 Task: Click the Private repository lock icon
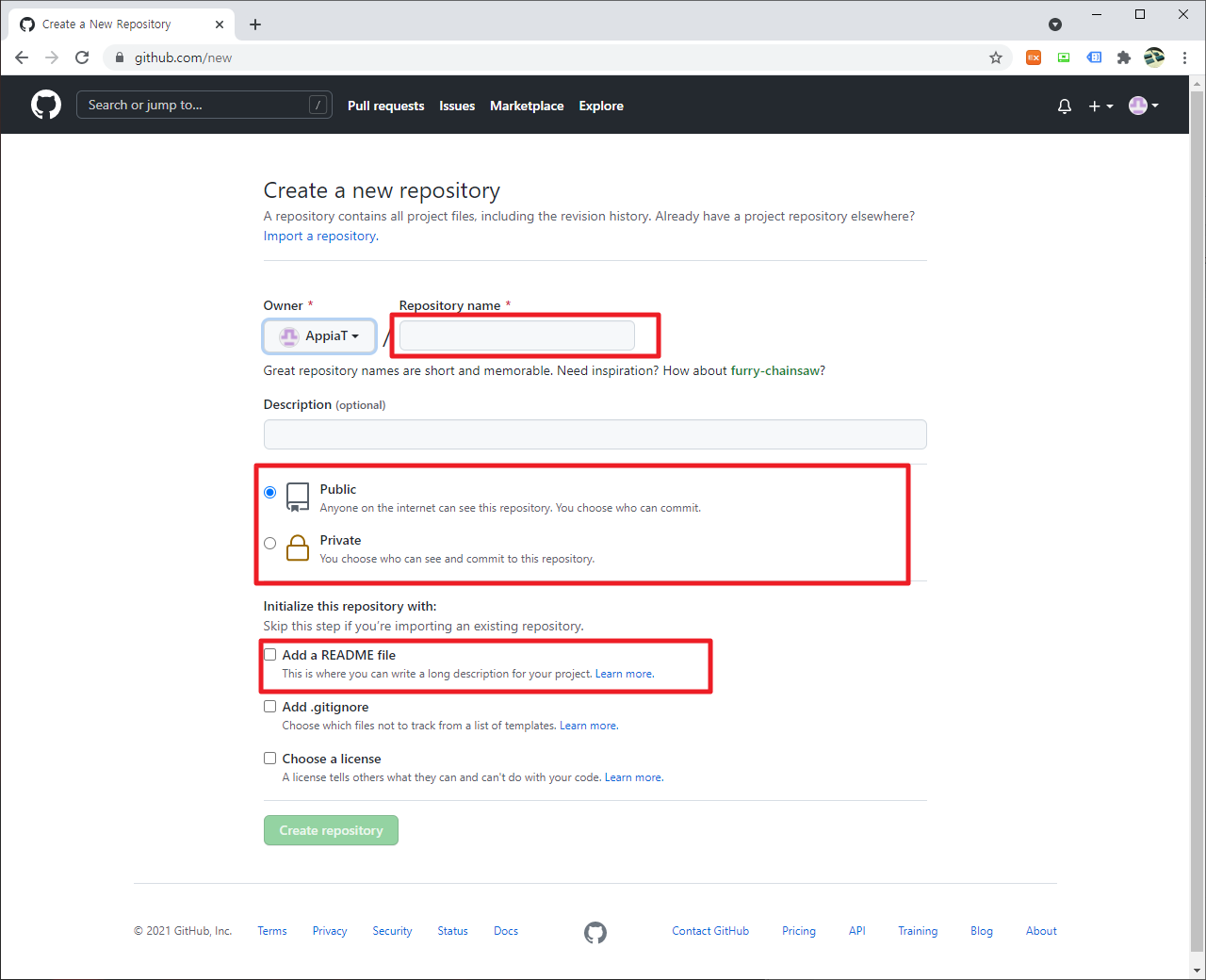pos(298,547)
